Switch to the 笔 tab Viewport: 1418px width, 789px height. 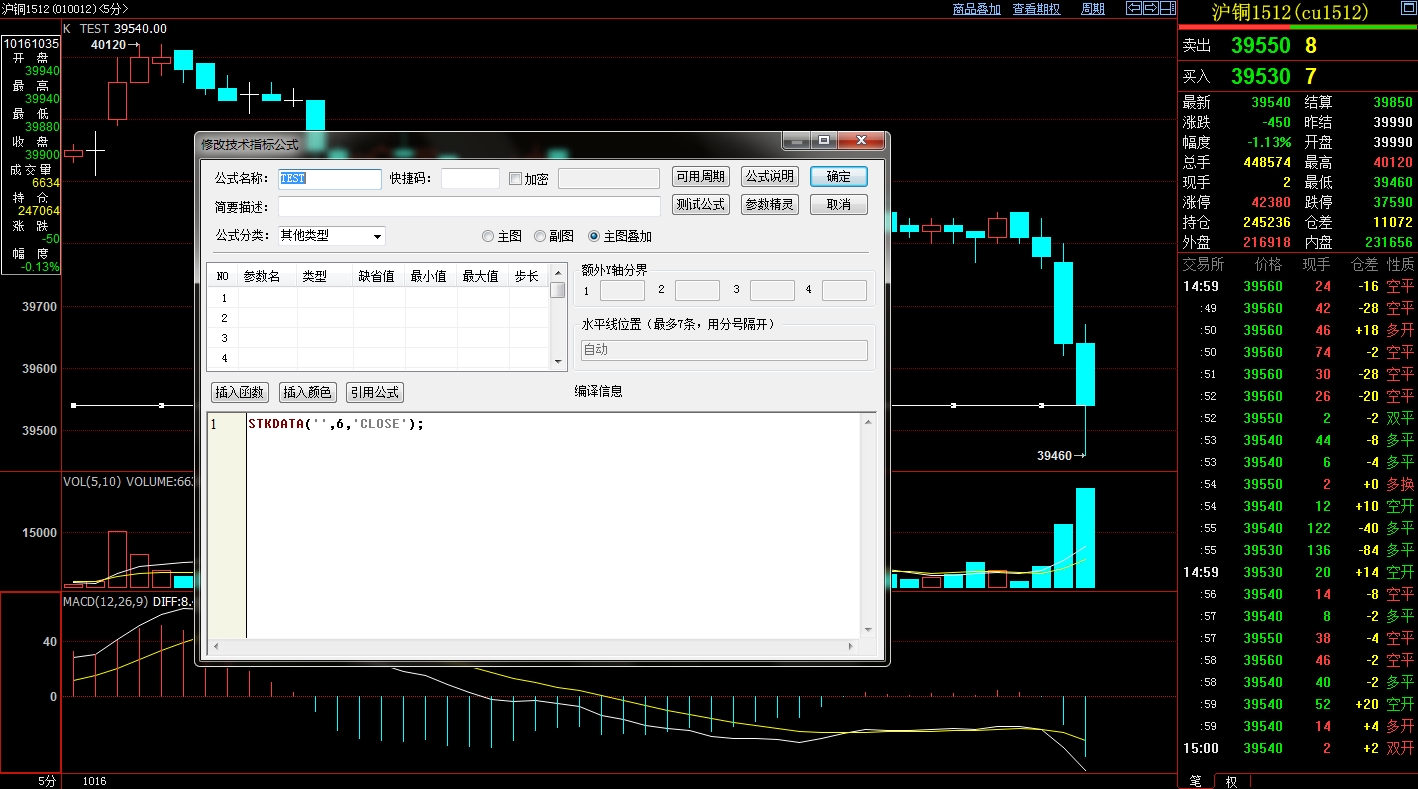pos(1195,781)
